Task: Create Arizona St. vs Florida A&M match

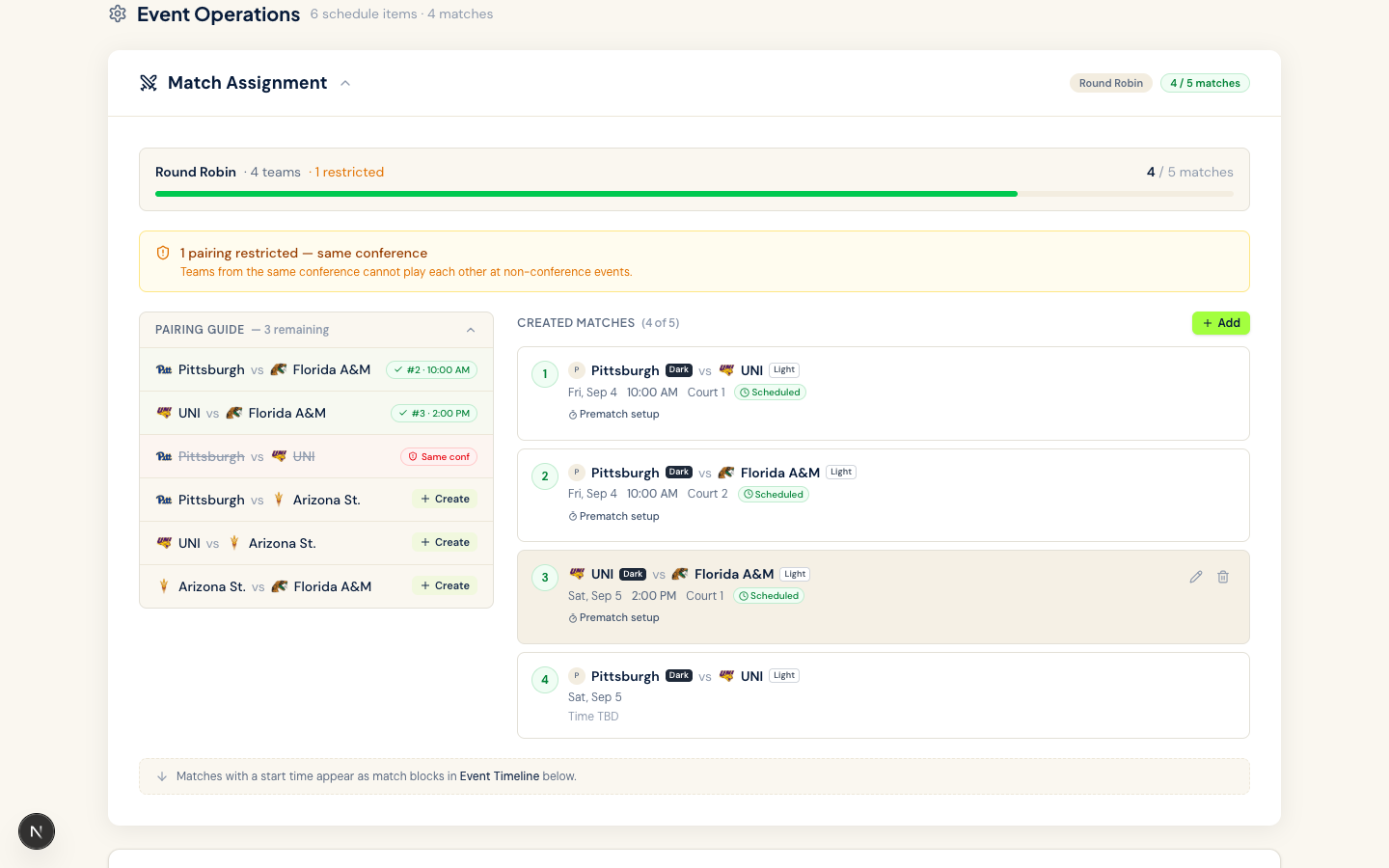Action: click(x=445, y=586)
